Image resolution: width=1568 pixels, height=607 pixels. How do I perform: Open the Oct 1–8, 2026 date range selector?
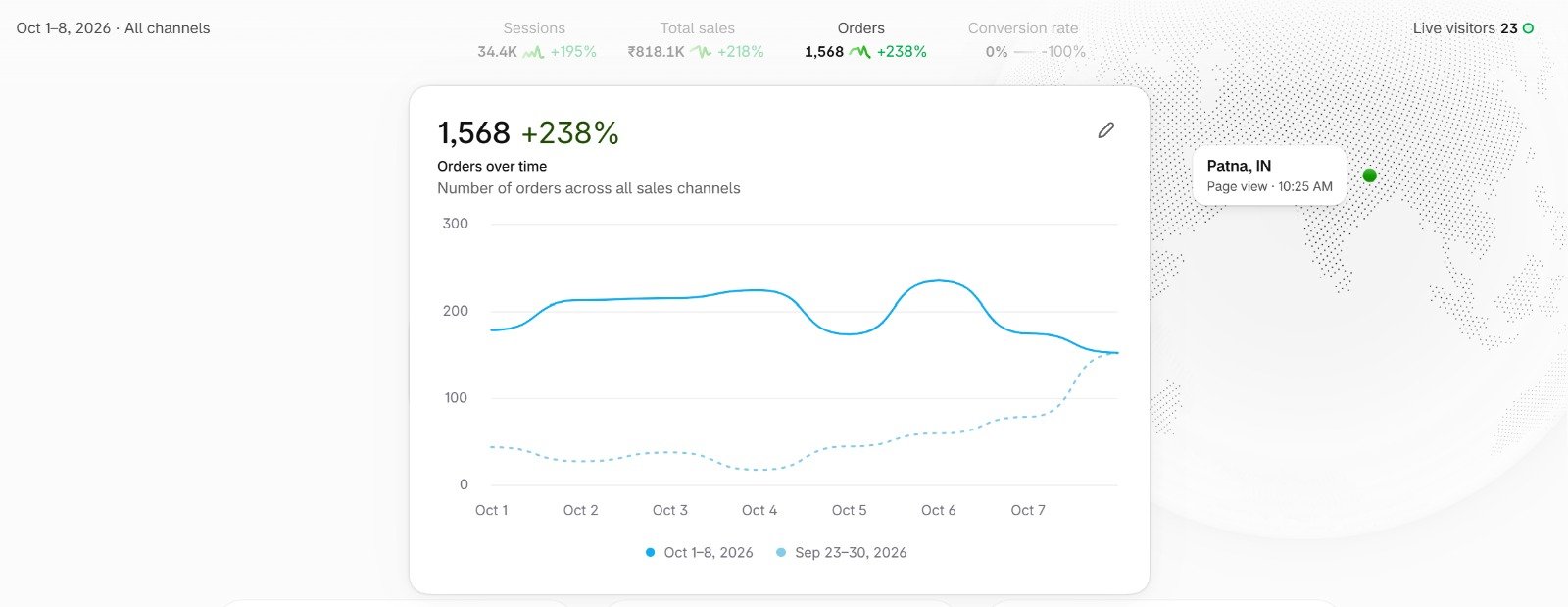coord(113,28)
